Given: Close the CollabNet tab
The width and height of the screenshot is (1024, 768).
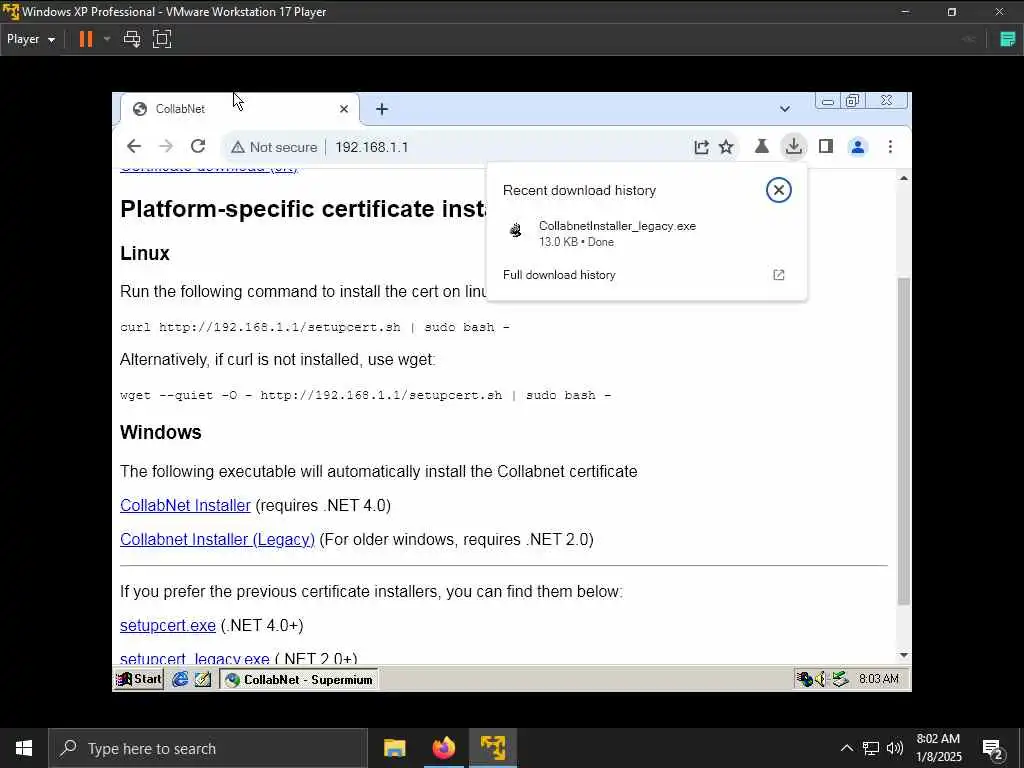Looking at the screenshot, I should click(x=344, y=109).
